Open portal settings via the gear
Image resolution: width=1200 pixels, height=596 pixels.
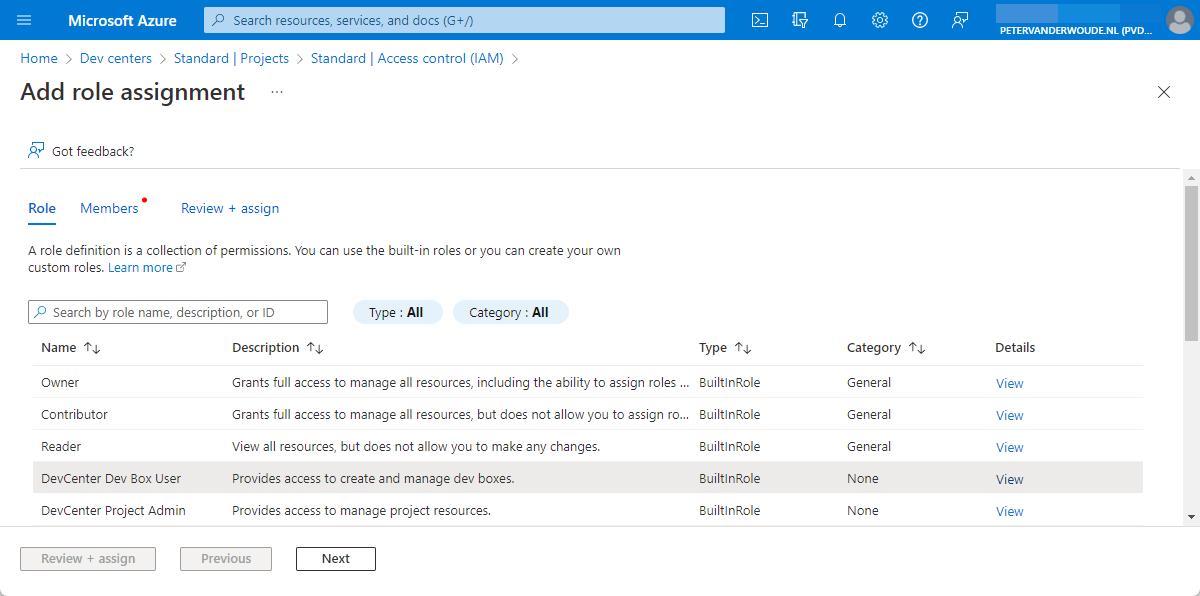pos(879,19)
